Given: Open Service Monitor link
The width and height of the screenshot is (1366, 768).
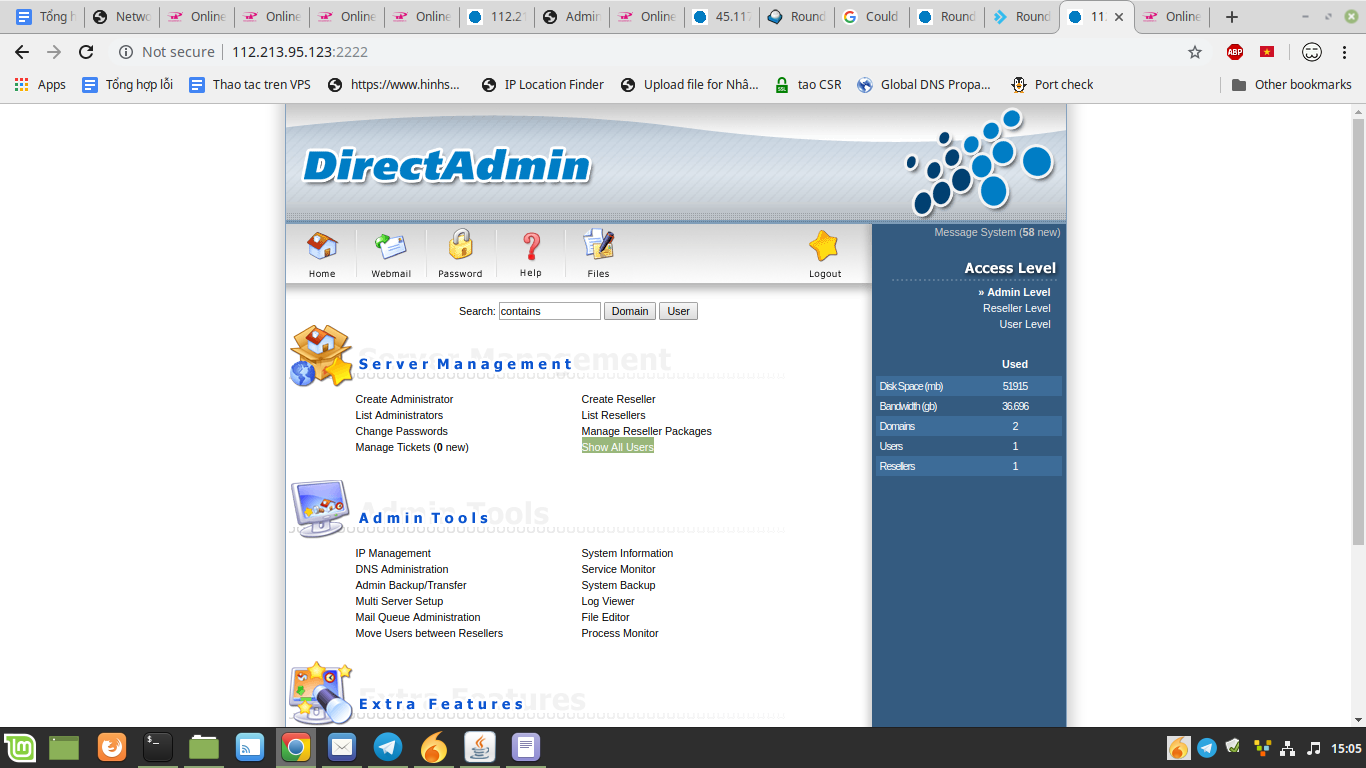Looking at the screenshot, I should click(x=618, y=569).
